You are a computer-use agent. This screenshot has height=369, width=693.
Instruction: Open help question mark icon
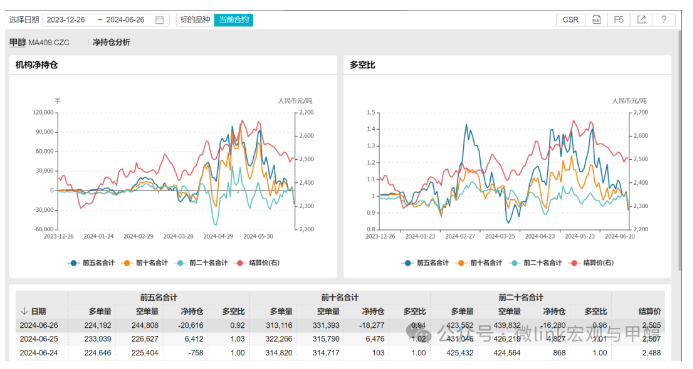664,20
